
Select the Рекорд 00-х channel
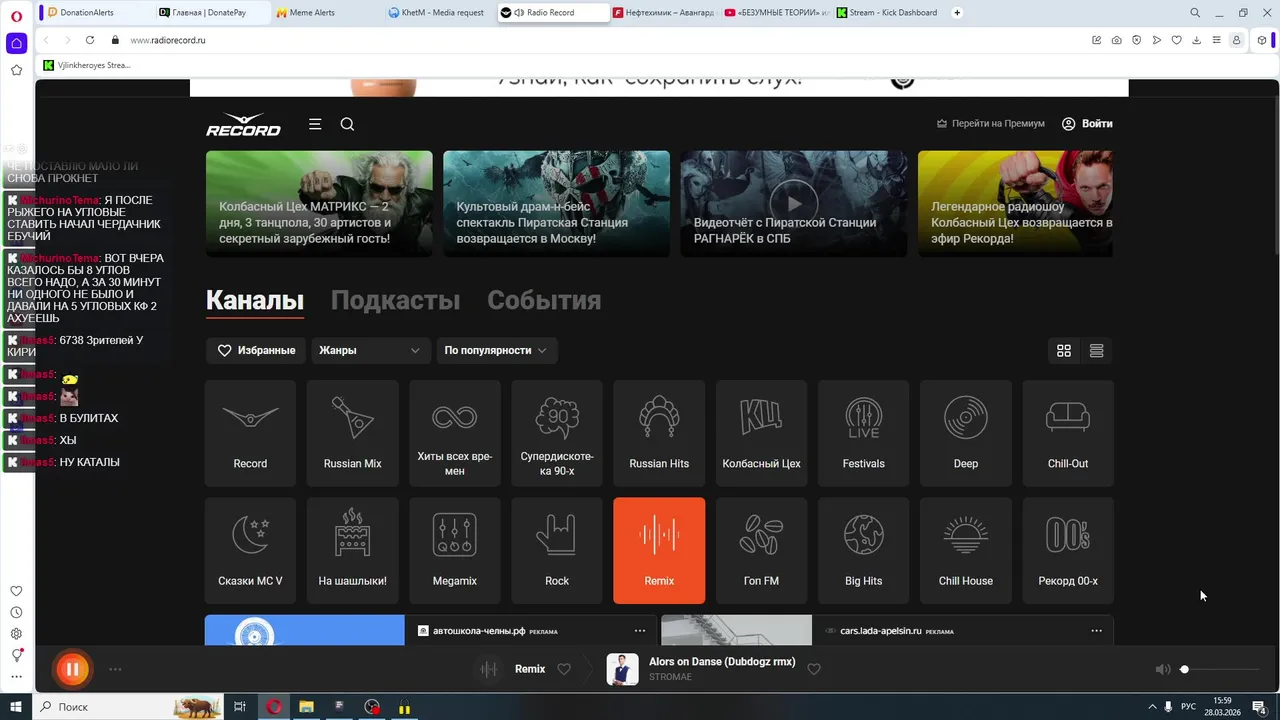click(x=1068, y=551)
